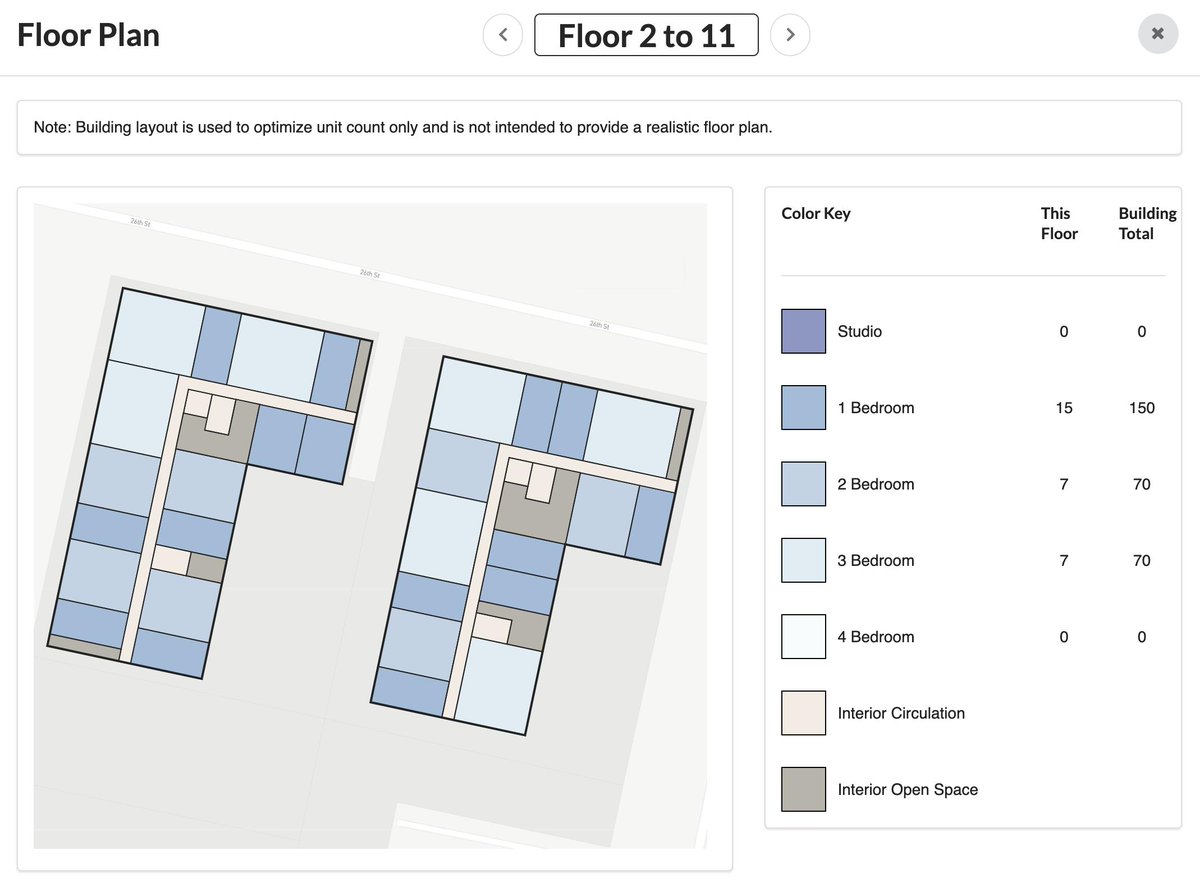The image size is (1200, 887).
Task: Click the 4 Bedroom label
Action: tap(876, 637)
